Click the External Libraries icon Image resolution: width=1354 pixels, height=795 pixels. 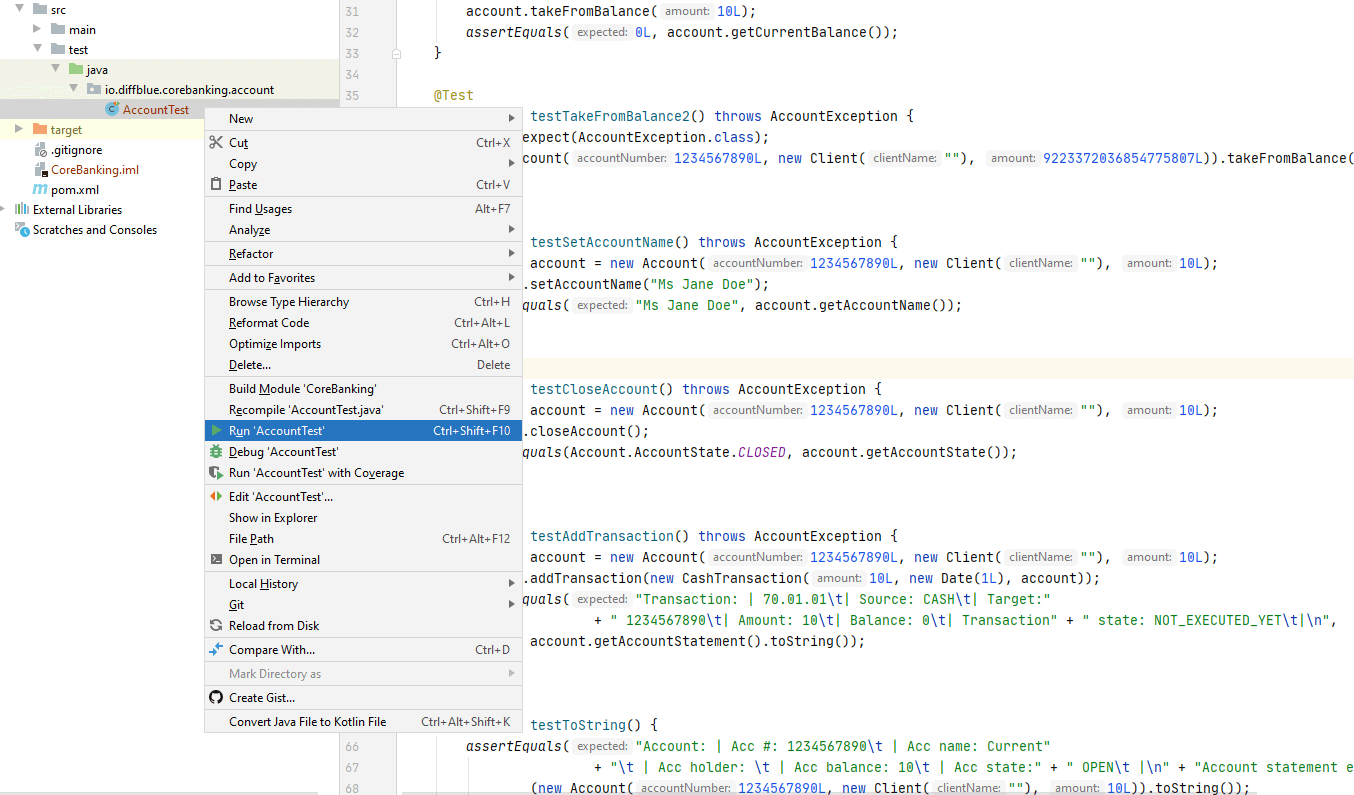(22, 210)
